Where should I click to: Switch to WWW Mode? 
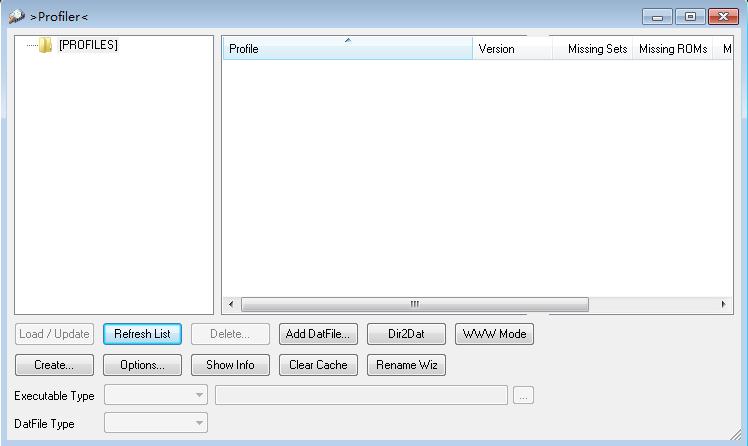click(x=494, y=334)
